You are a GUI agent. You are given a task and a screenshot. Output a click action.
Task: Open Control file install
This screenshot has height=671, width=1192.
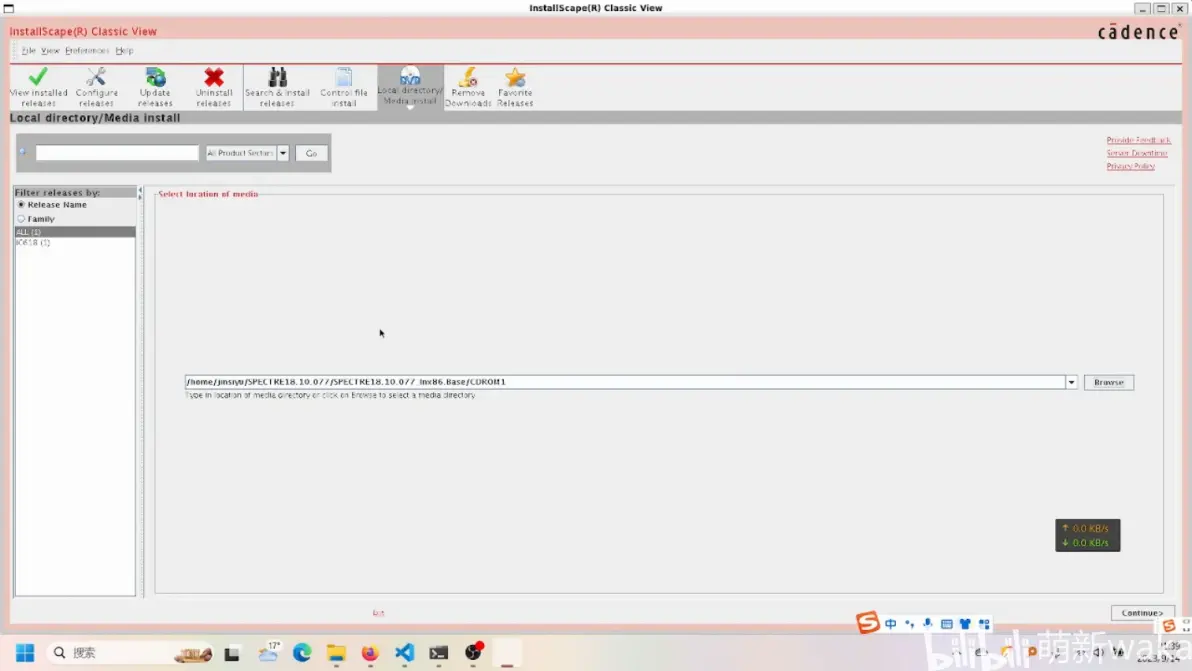[344, 87]
